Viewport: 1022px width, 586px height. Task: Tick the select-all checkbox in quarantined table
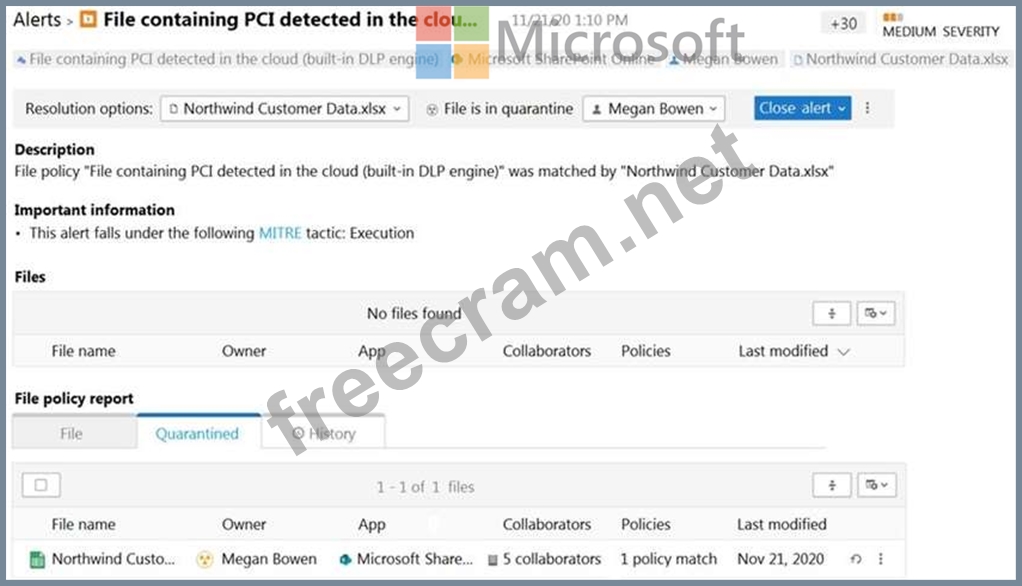click(x=41, y=485)
